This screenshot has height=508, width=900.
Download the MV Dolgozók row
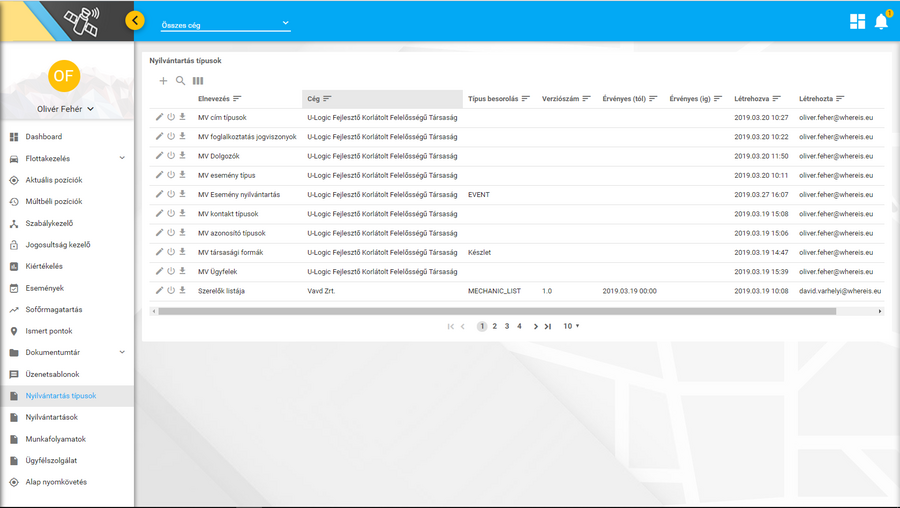coord(183,156)
